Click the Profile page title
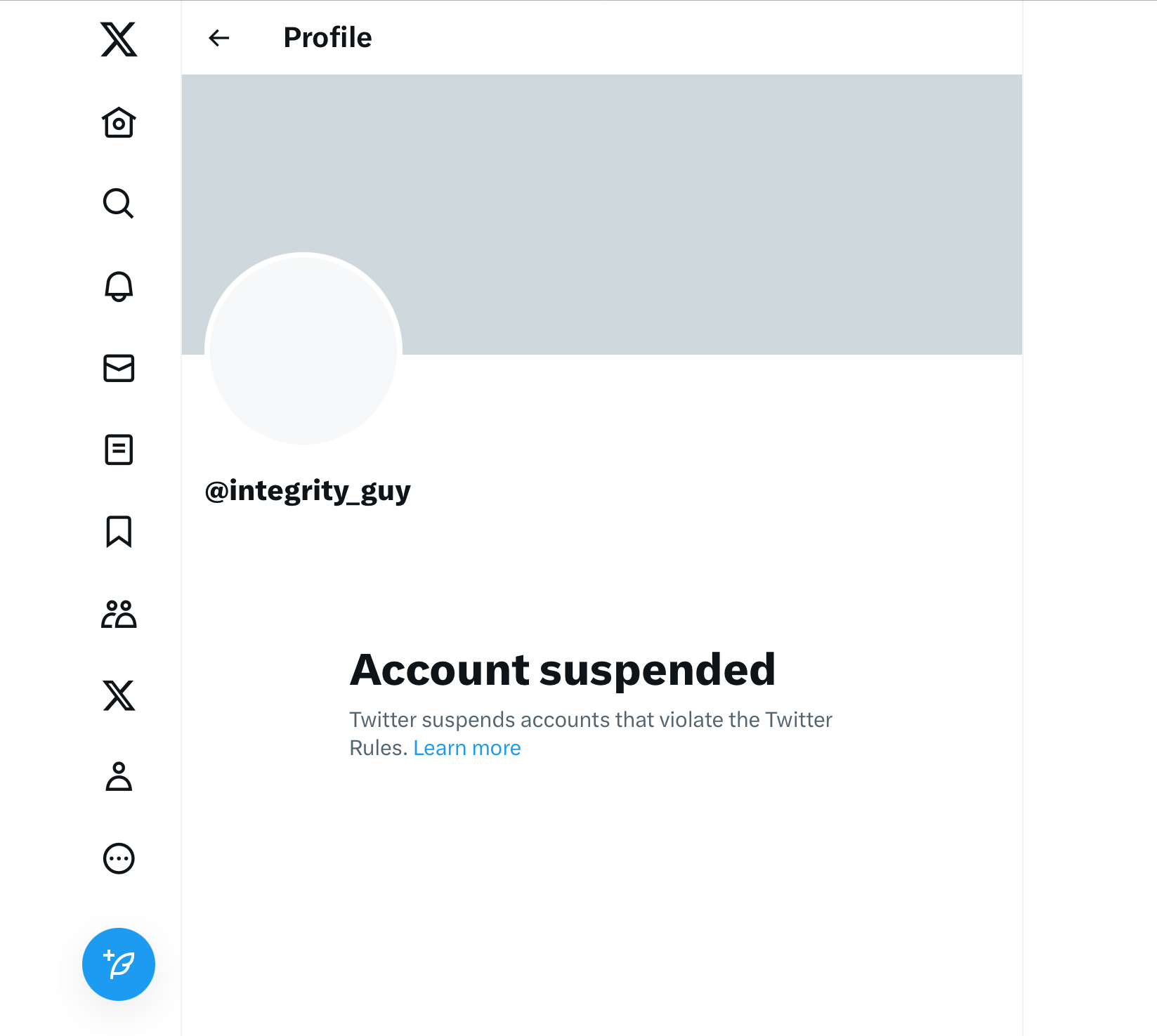The height and width of the screenshot is (1036, 1157). (327, 38)
